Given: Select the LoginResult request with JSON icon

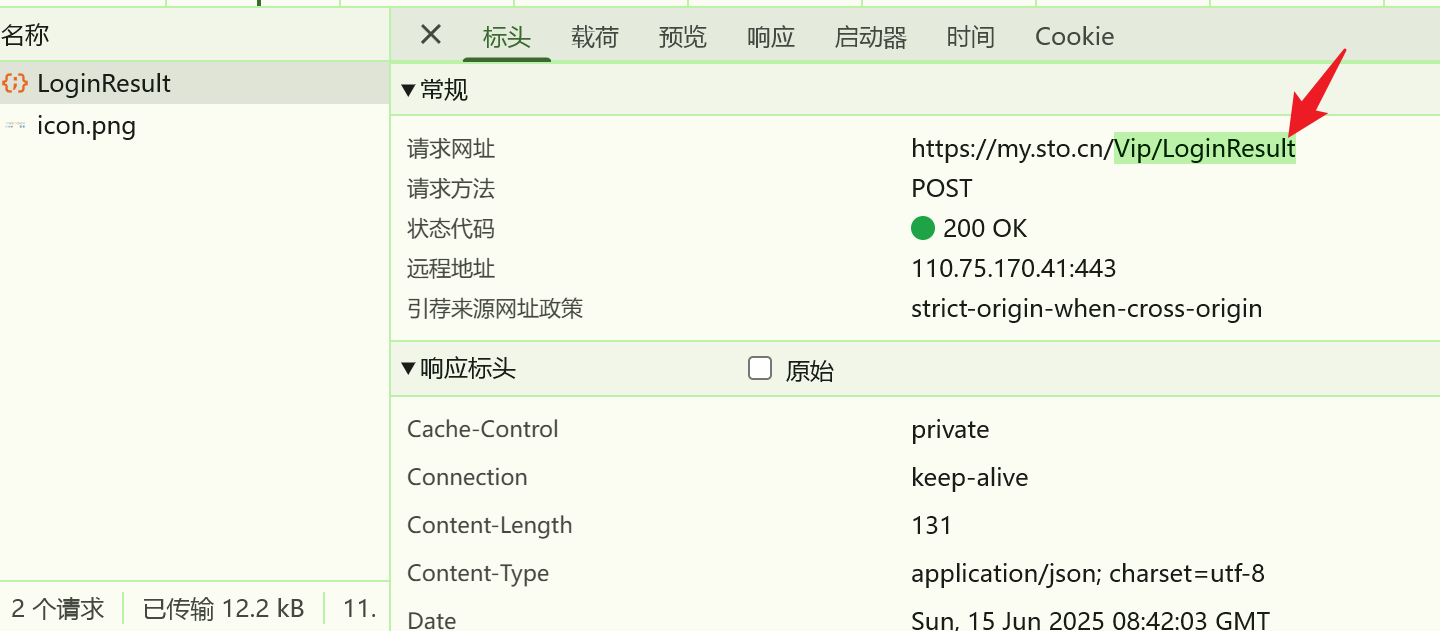Looking at the screenshot, I should [103, 82].
